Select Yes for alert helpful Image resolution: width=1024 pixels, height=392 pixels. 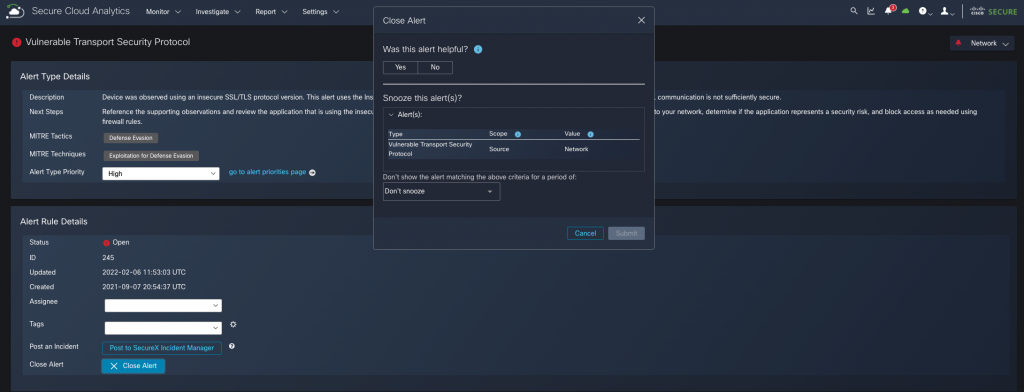[x=400, y=67]
